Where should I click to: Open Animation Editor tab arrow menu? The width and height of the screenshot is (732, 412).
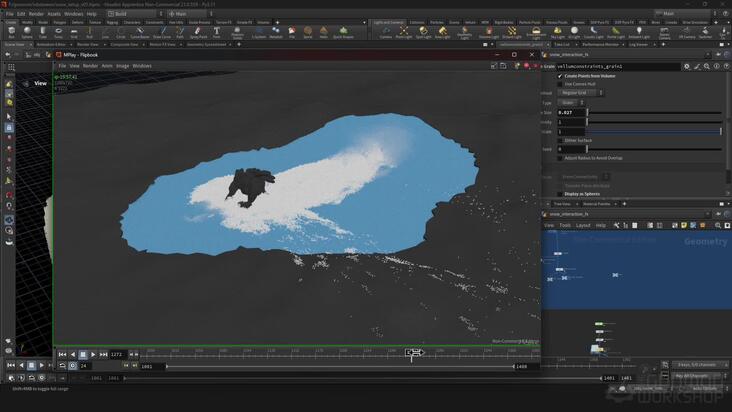[x=70, y=44]
